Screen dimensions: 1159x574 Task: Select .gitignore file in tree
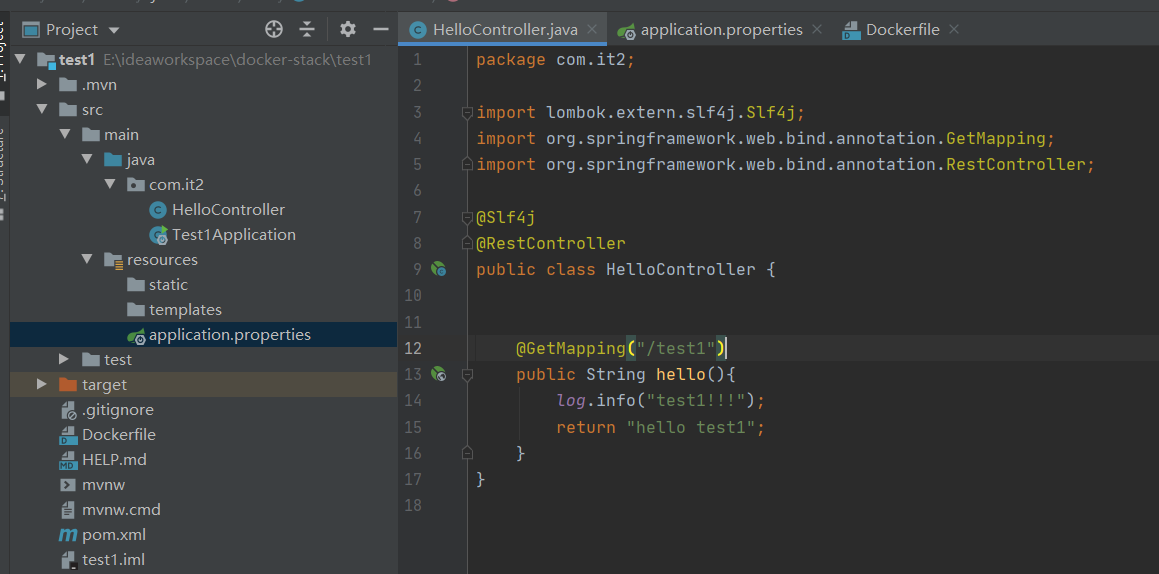click(118, 409)
